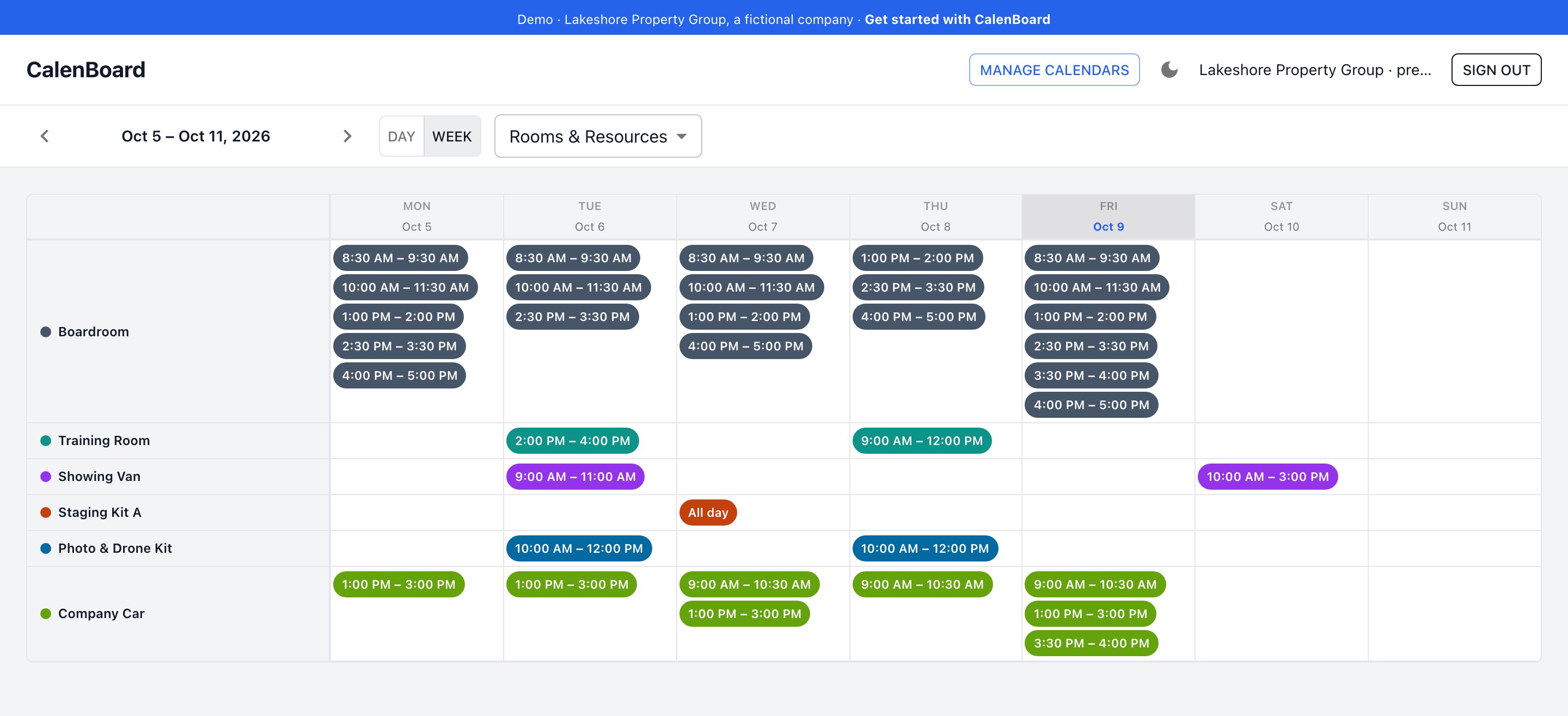Open Showing Van Saturday 10:00 AM – 3:00 PM

1267,476
